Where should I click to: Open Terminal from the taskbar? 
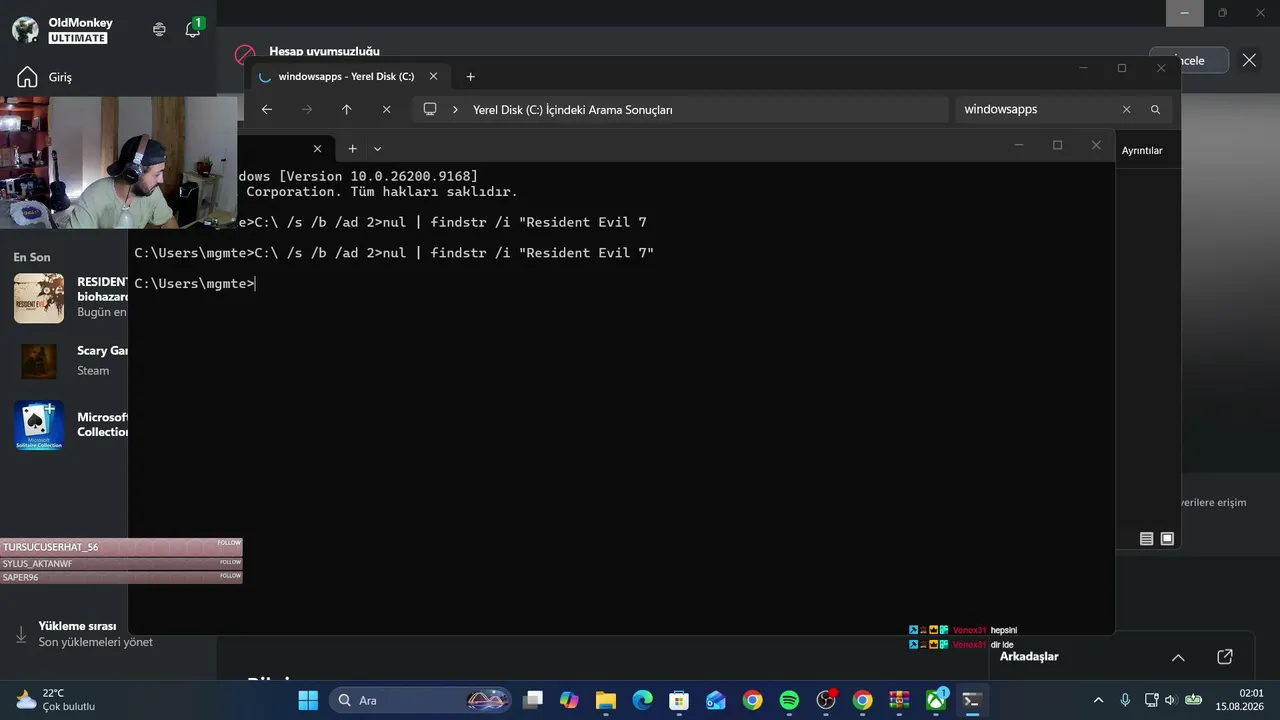pos(971,700)
